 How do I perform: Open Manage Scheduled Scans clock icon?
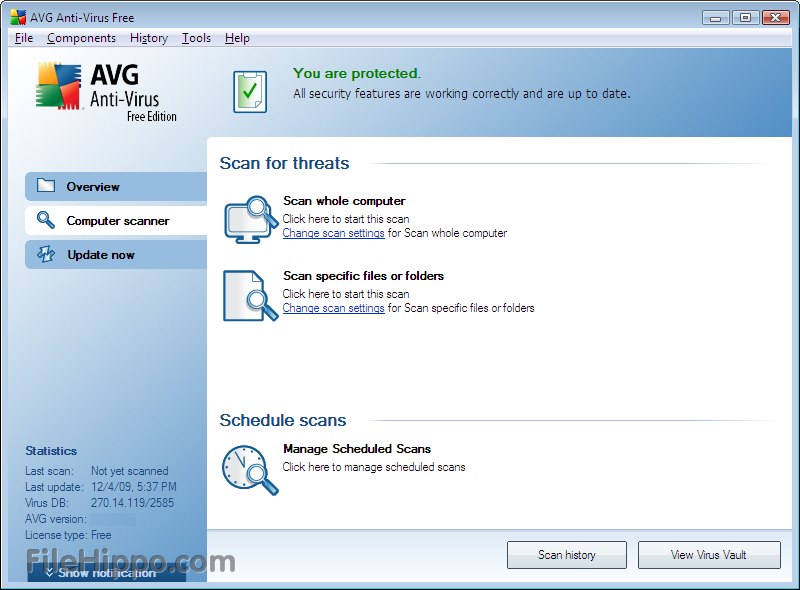[250, 470]
